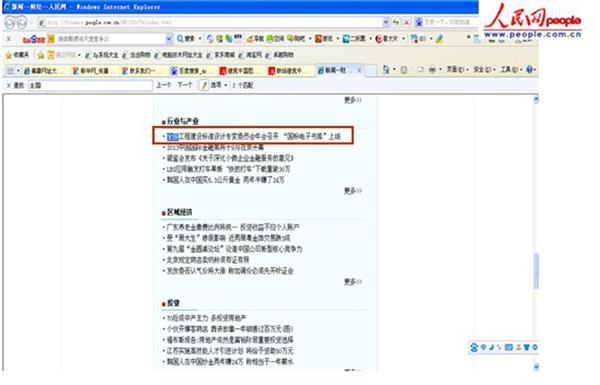Open the 卓越购物 favorites link

pyautogui.click(x=280, y=55)
